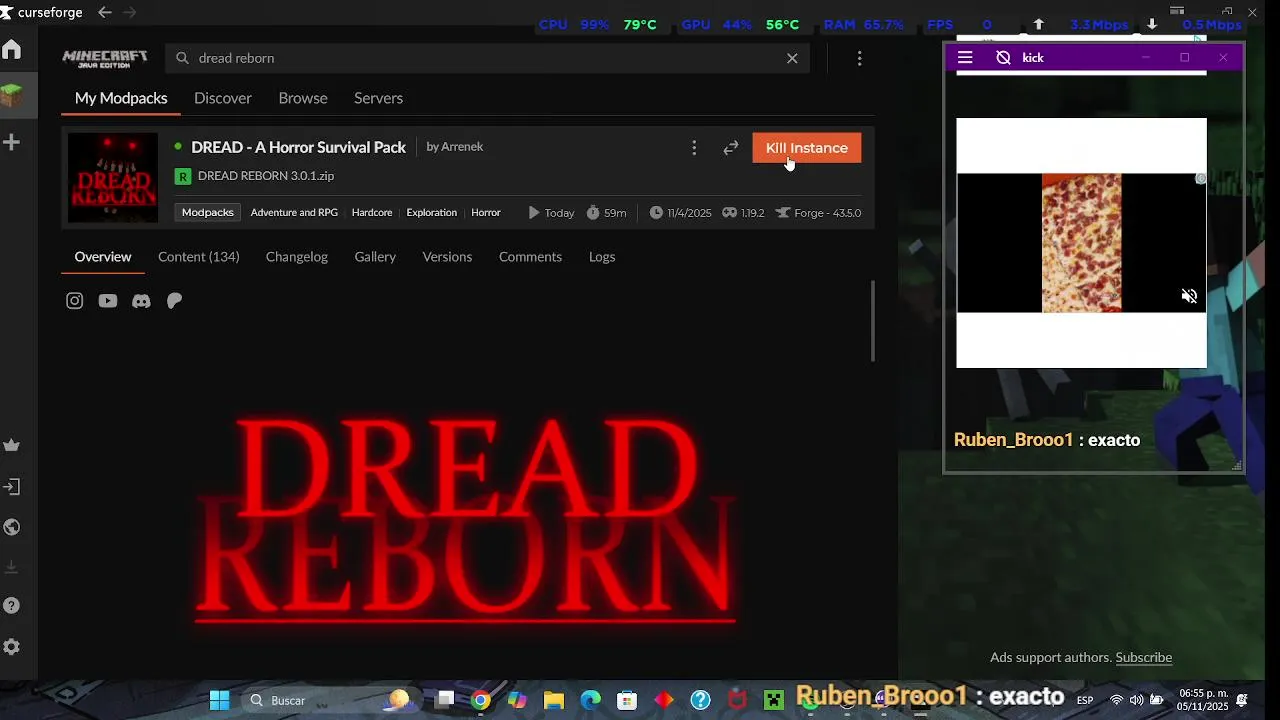Open the three-dot menu beside search bar
This screenshot has width=1280, height=720.
pos(859,58)
